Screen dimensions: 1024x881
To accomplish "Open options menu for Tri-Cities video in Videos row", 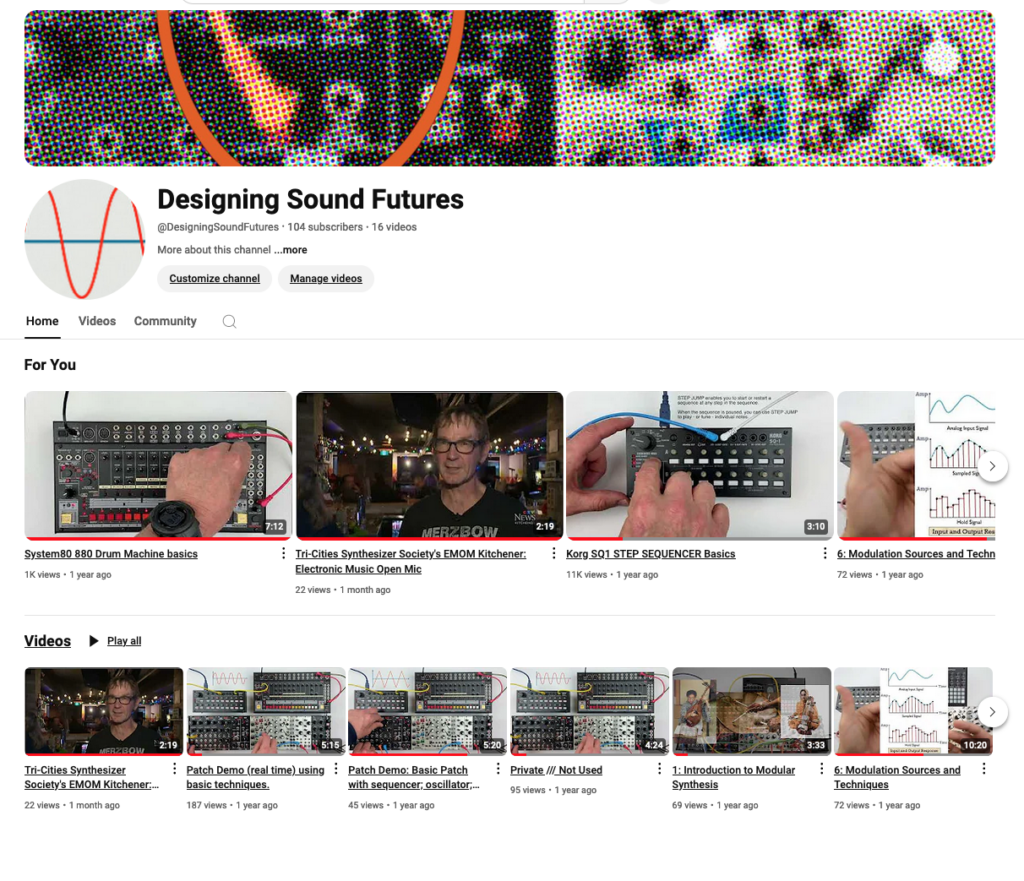I will coord(174,769).
